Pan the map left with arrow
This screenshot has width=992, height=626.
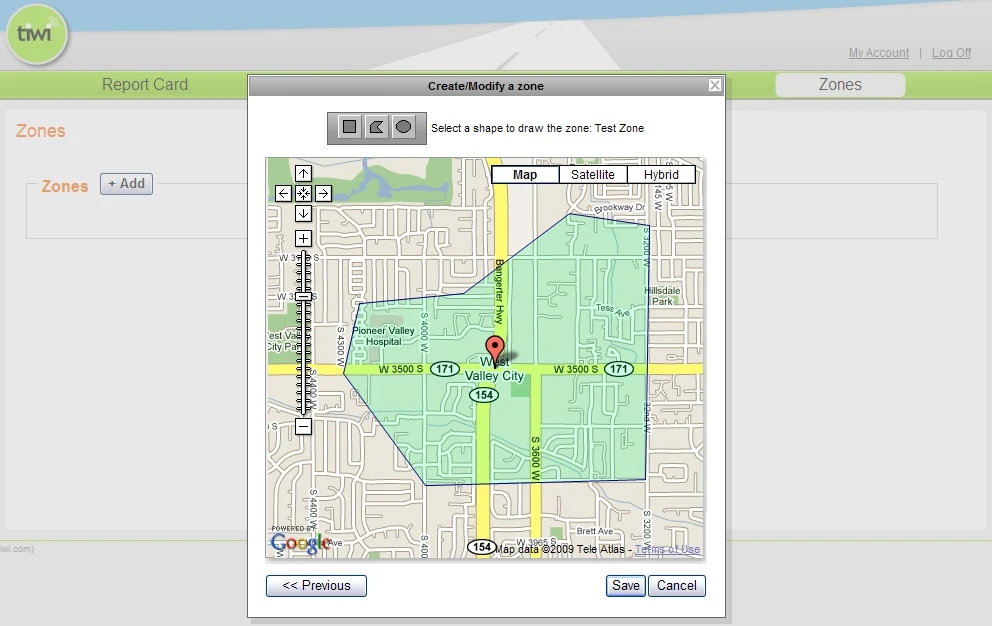pos(283,194)
